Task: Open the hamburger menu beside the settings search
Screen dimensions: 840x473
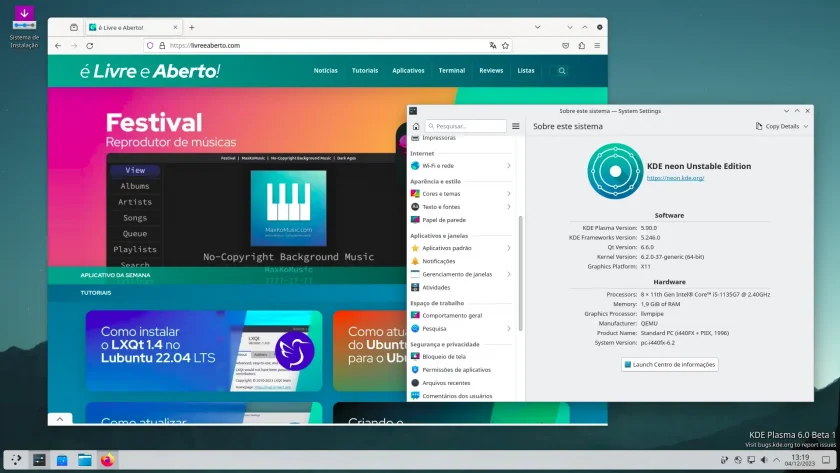Action: click(x=515, y=126)
